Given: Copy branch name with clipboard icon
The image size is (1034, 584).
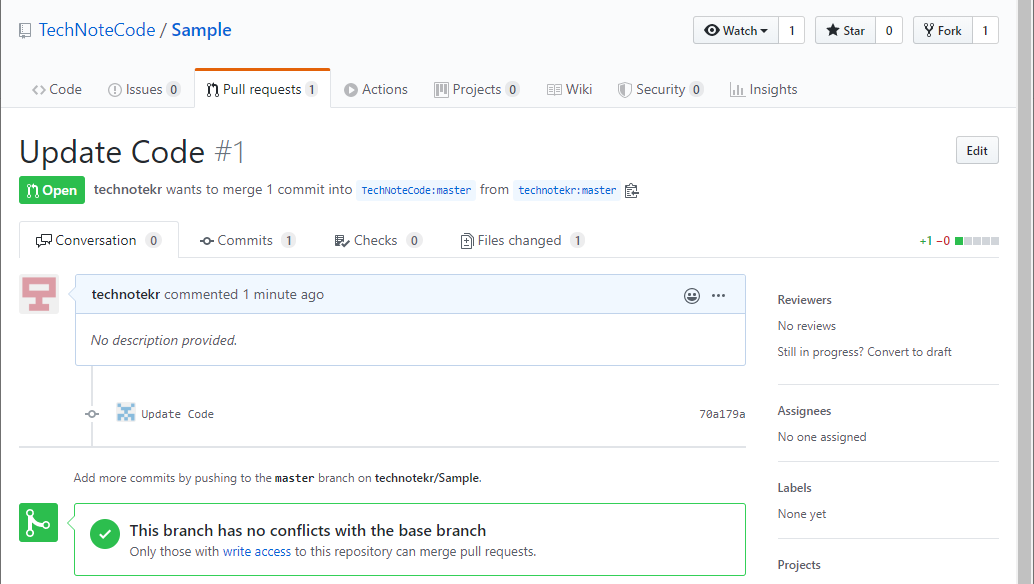Looking at the screenshot, I should click(631, 190).
